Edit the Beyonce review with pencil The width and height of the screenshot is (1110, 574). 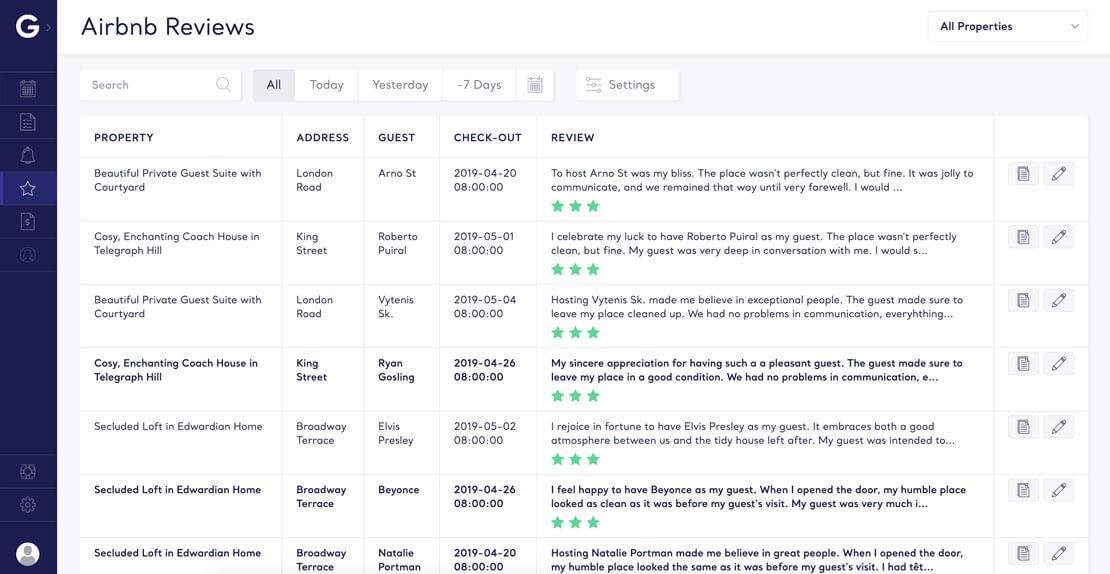pyautogui.click(x=1059, y=490)
